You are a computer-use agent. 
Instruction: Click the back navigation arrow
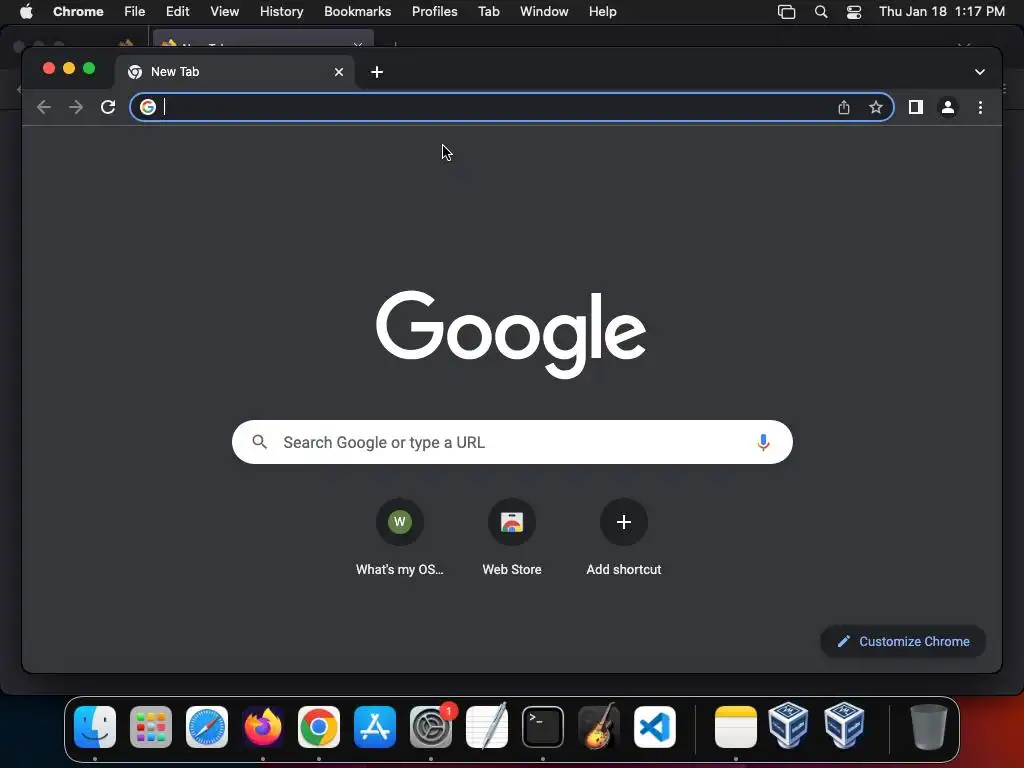point(44,107)
